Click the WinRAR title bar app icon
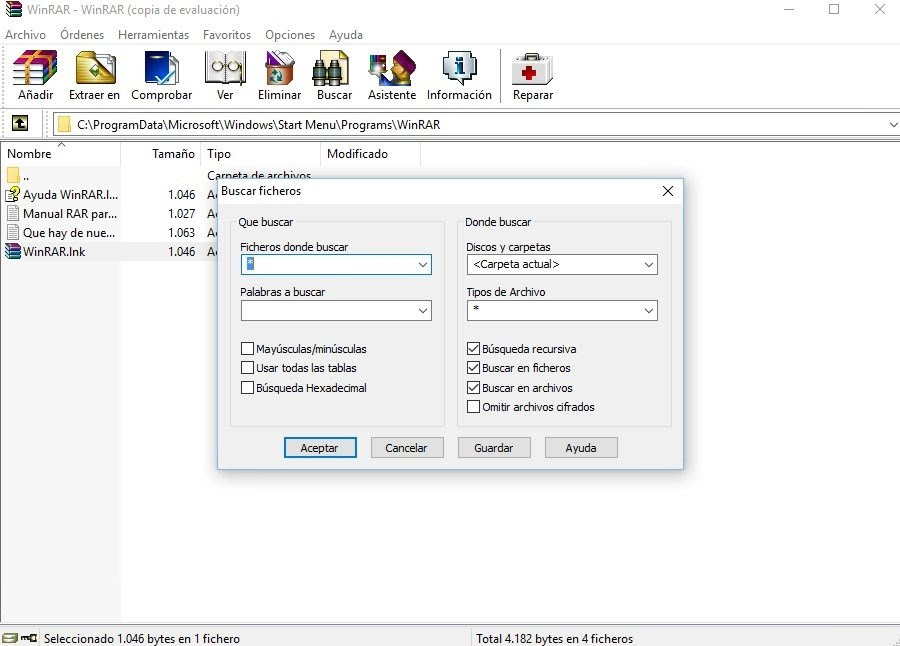The height and width of the screenshot is (646, 900). point(13,9)
